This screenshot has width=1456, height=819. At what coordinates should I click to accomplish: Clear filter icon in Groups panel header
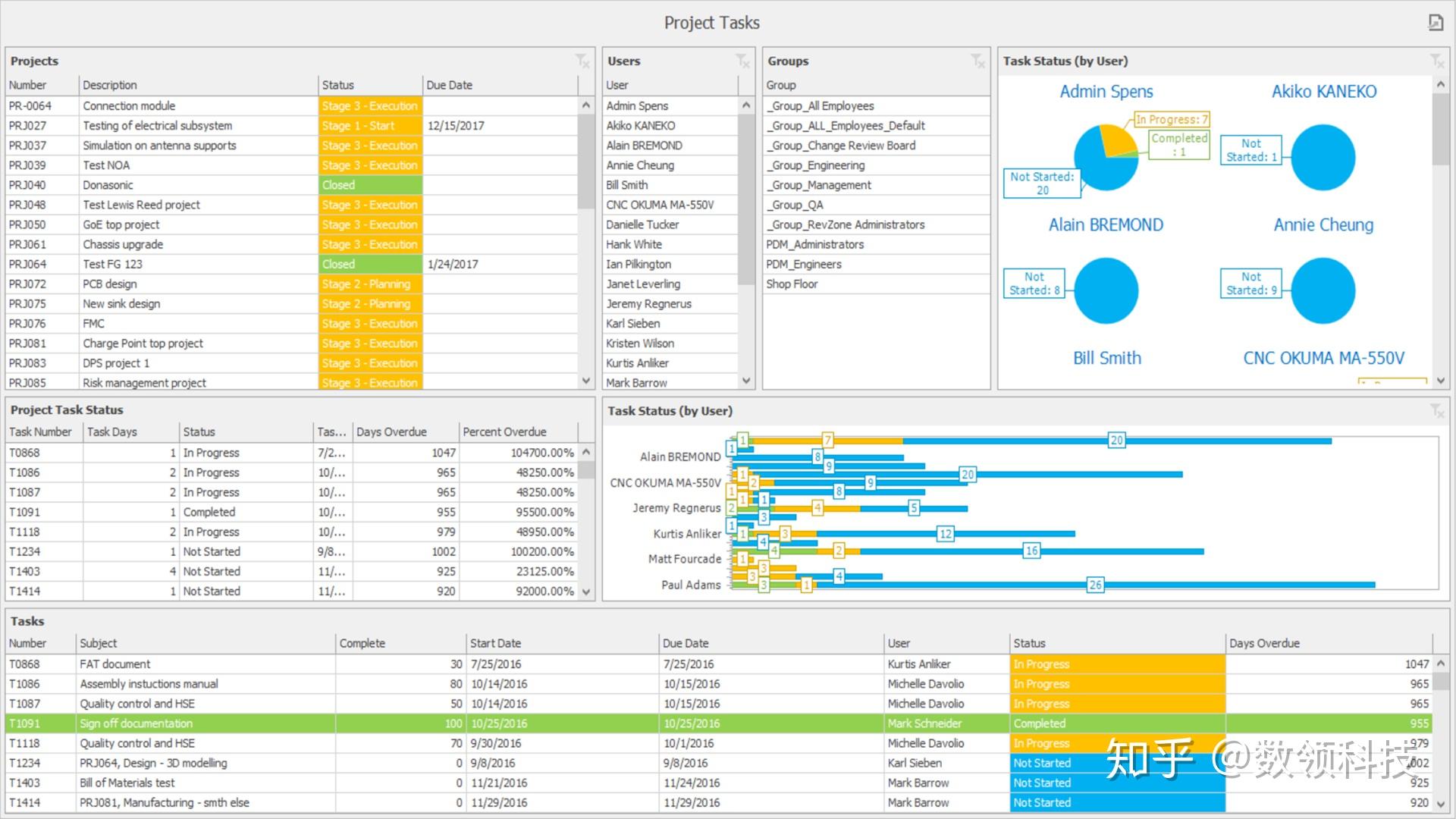[x=977, y=61]
